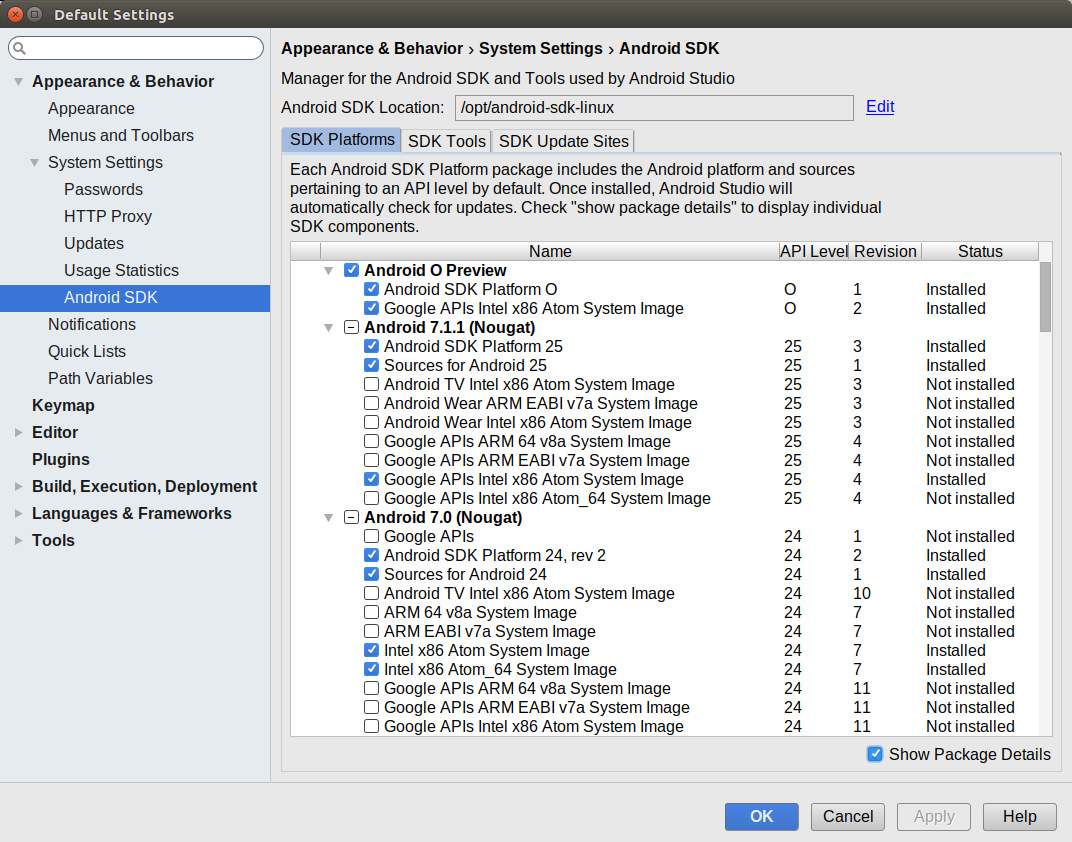The image size is (1072, 842).
Task: Switch to SDK Tools tab
Action: pos(446,141)
